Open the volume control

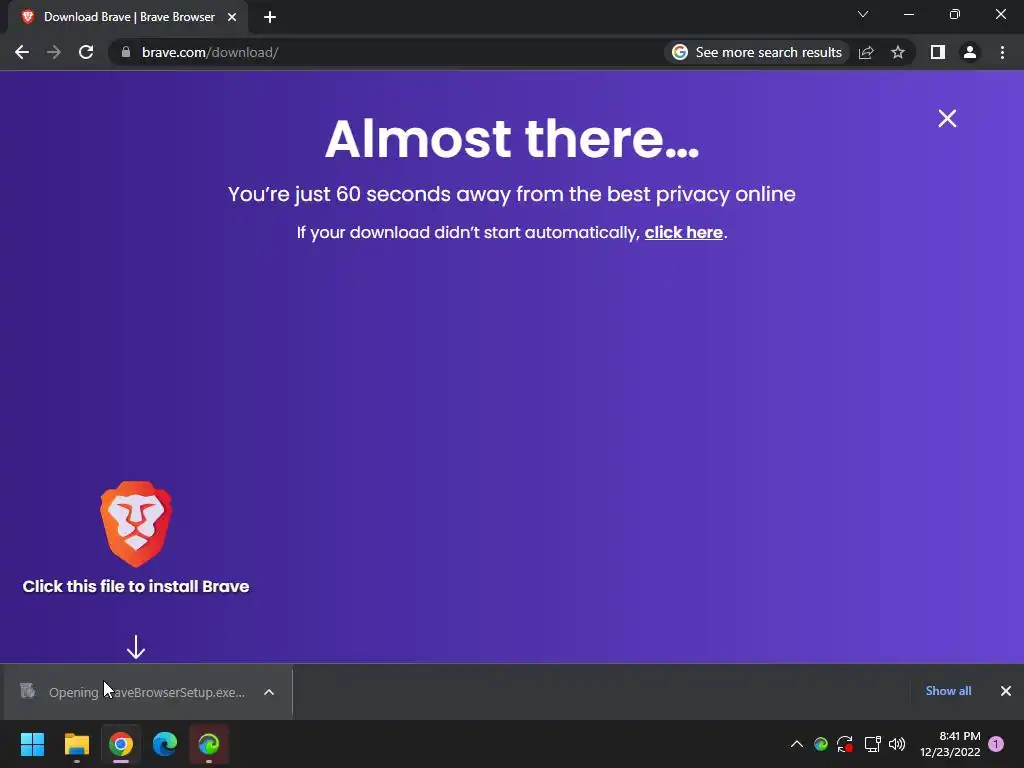[x=897, y=744]
